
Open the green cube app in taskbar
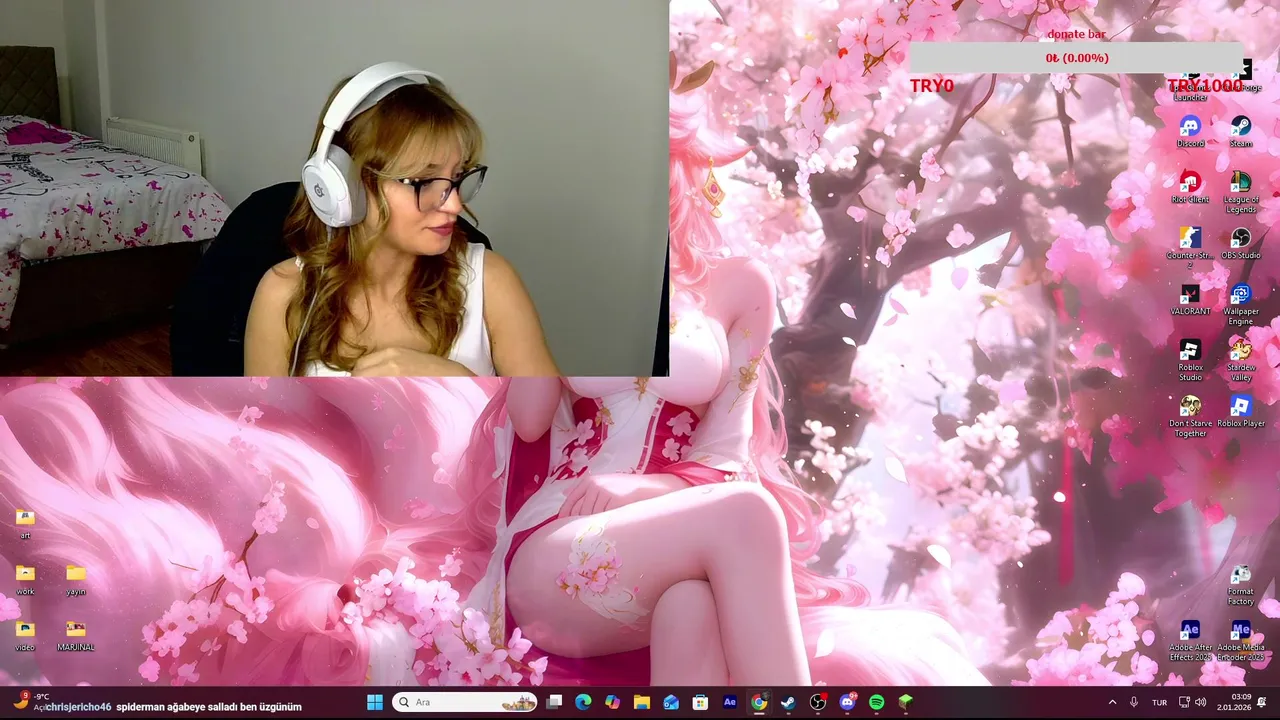906,702
